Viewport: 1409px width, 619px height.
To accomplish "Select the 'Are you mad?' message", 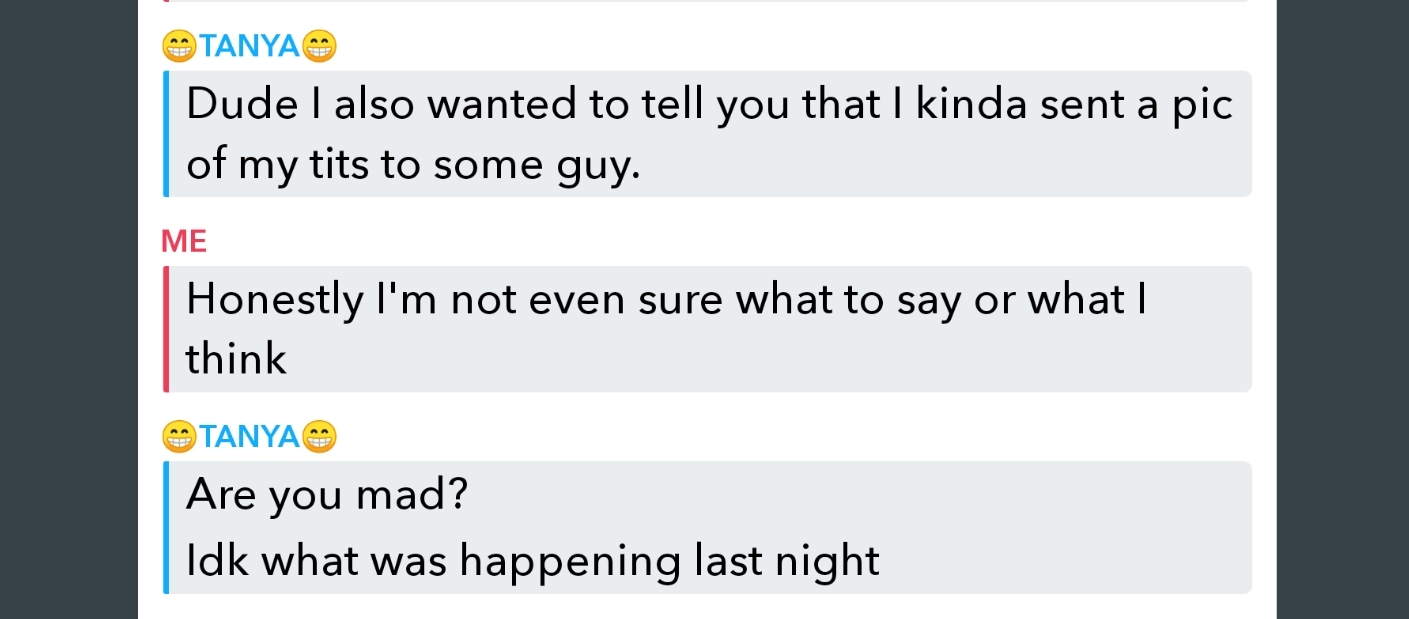I will (327, 494).
